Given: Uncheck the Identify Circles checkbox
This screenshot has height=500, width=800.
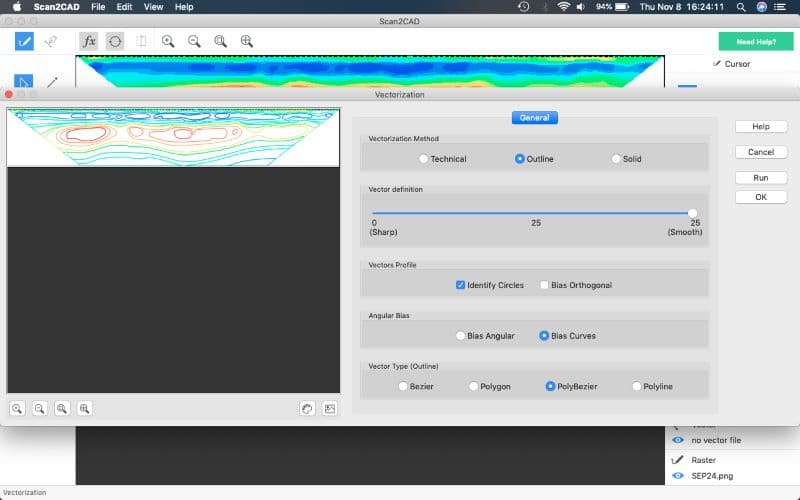Looking at the screenshot, I should pos(460,285).
